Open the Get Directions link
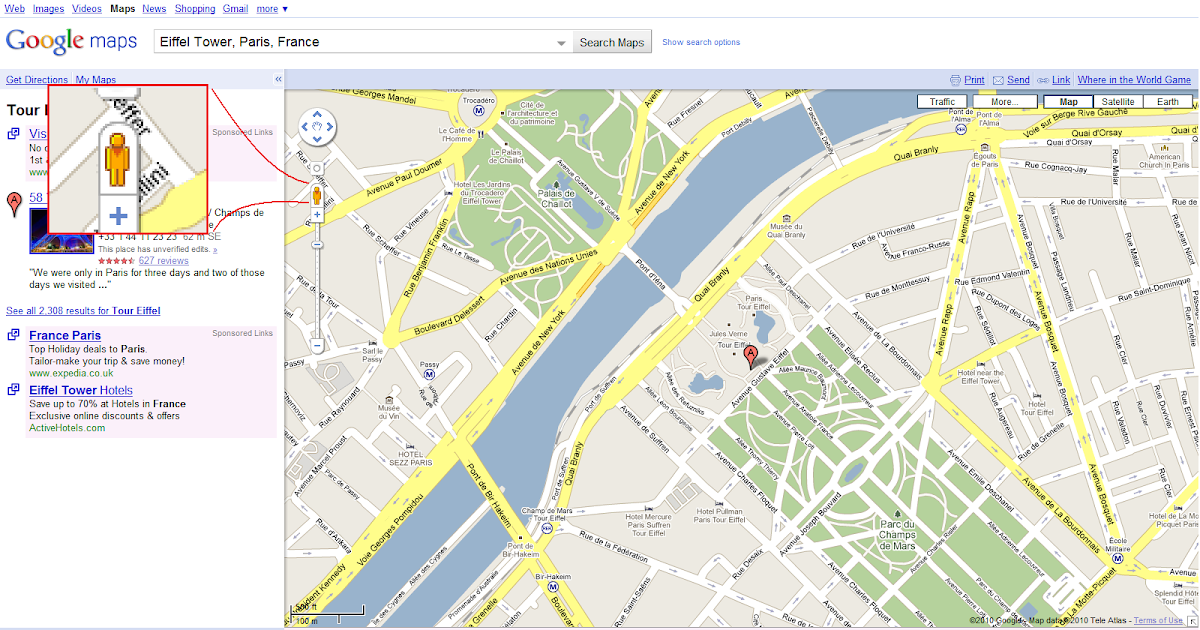Image resolution: width=1200 pixels, height=630 pixels. (37, 80)
